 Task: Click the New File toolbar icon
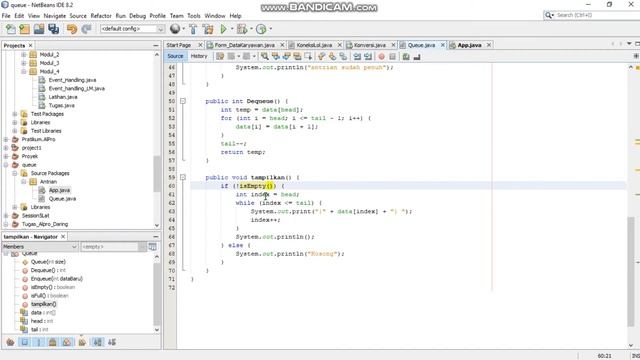pos(11,29)
